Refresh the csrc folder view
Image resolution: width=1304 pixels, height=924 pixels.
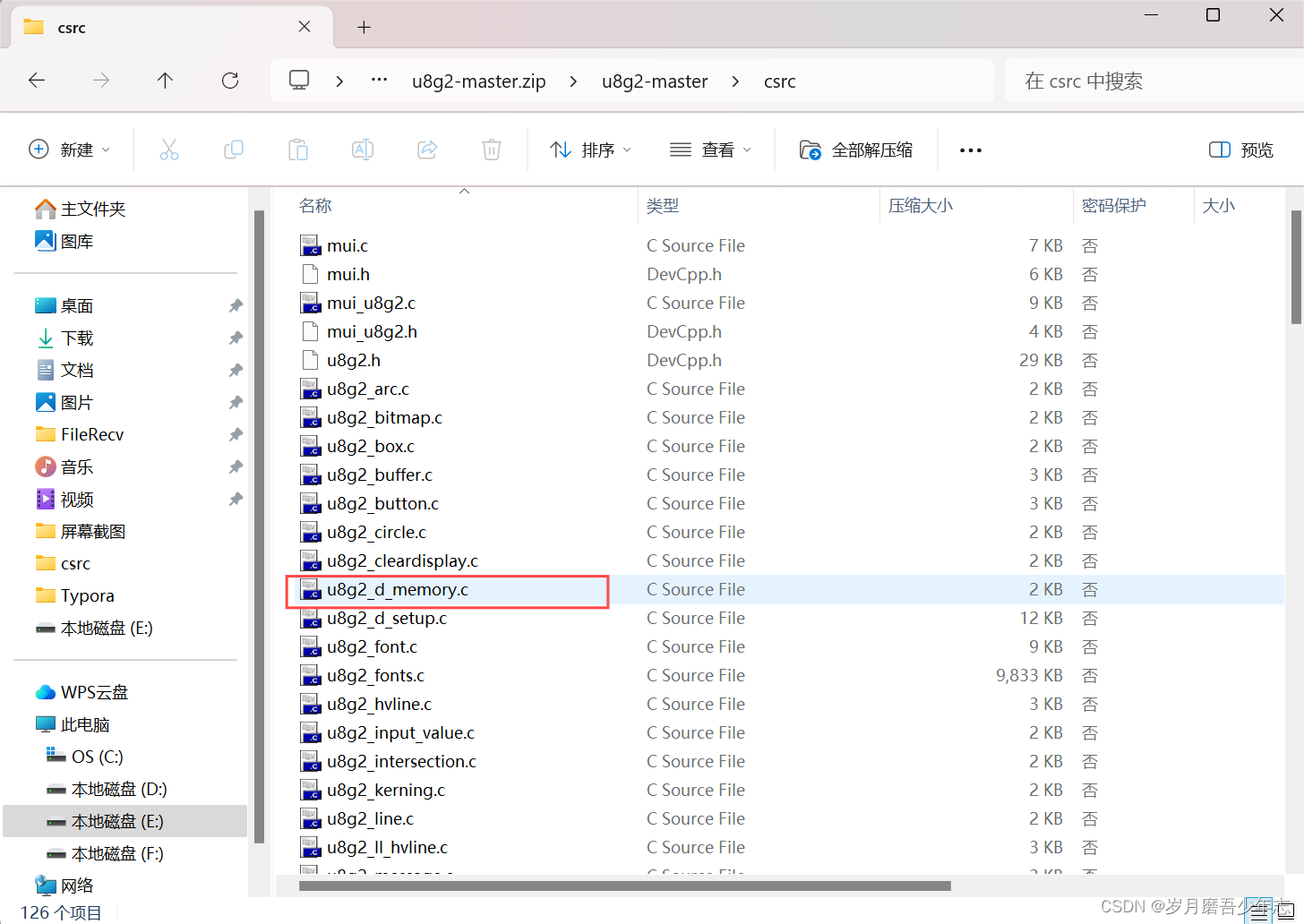pyautogui.click(x=230, y=81)
